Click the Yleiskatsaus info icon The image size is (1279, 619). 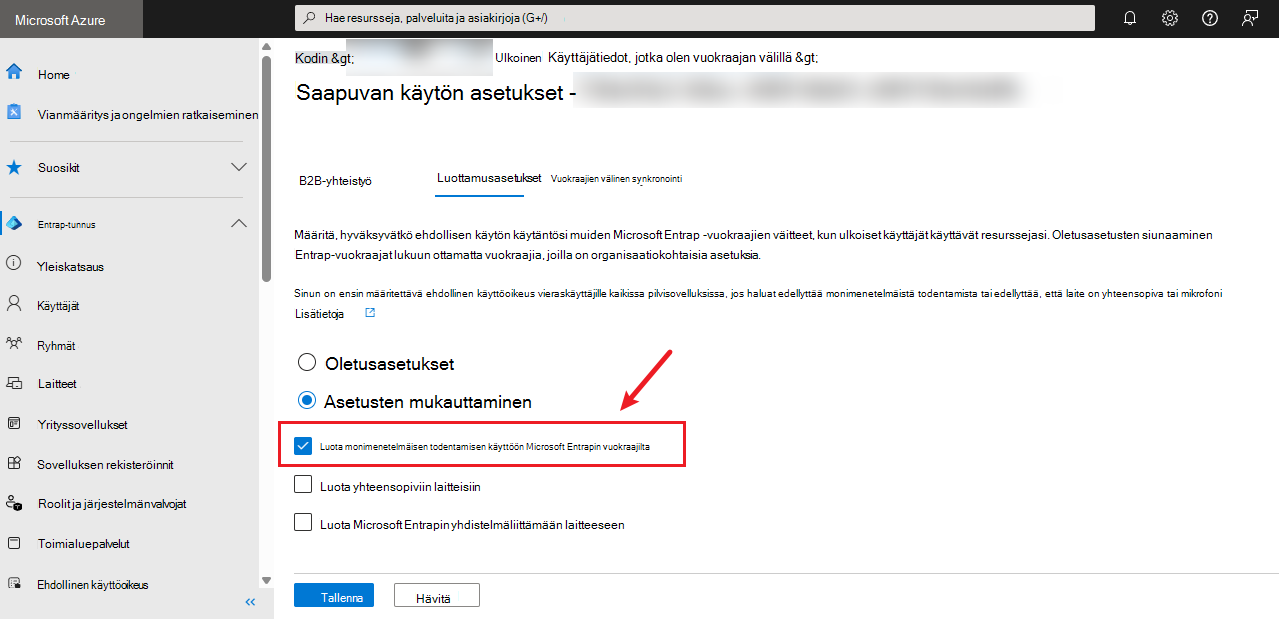pyautogui.click(x=14, y=264)
